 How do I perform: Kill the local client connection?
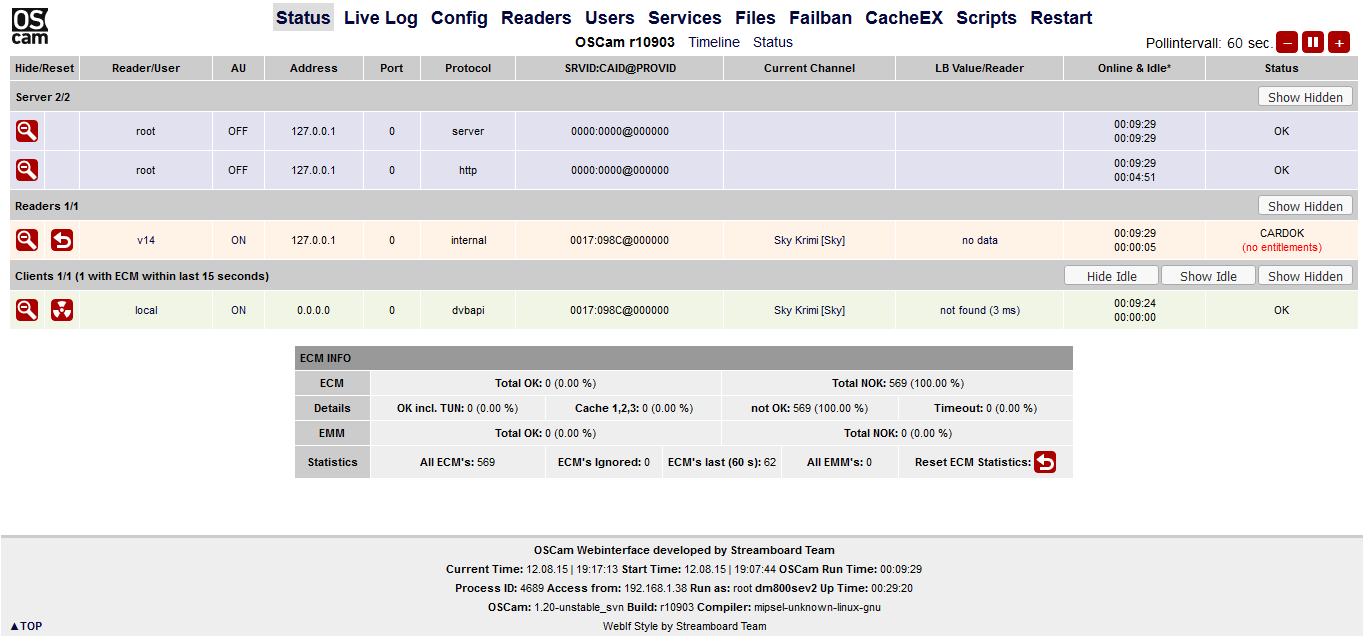pos(62,310)
